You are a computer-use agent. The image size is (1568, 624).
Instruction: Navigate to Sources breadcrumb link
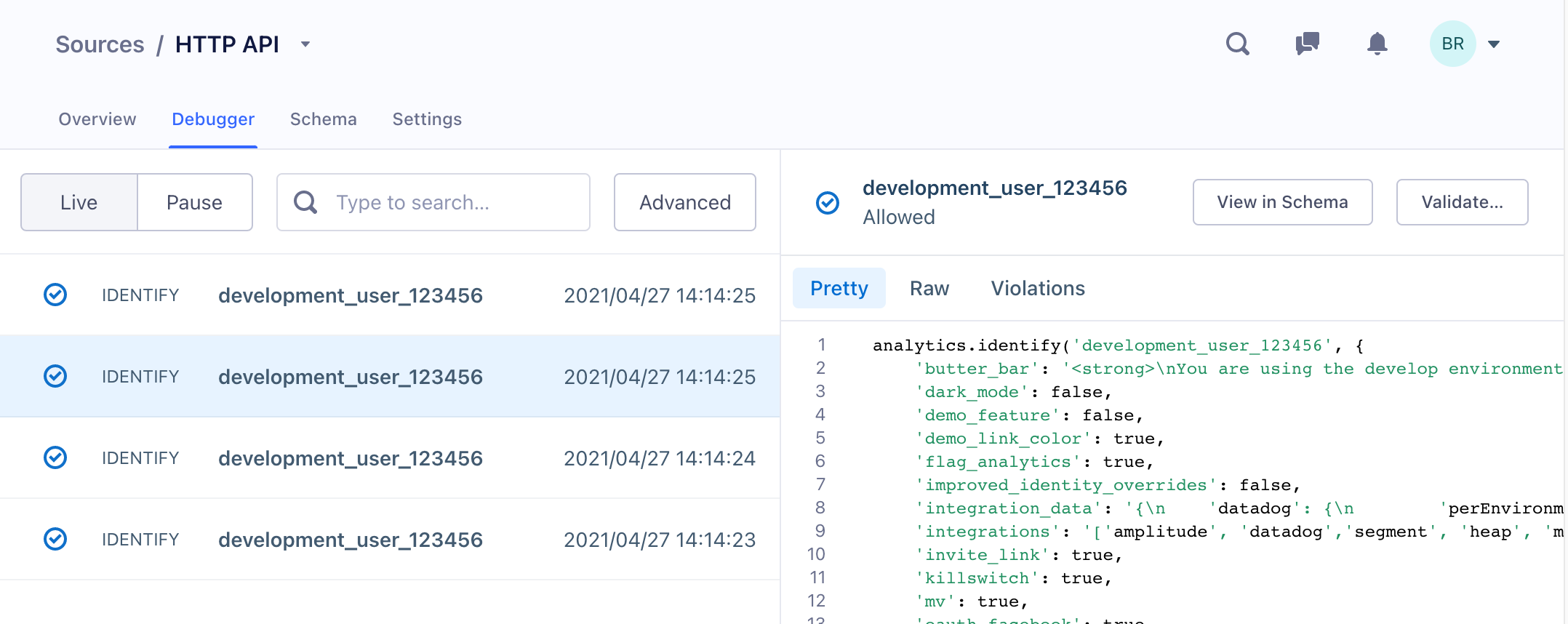tap(100, 44)
